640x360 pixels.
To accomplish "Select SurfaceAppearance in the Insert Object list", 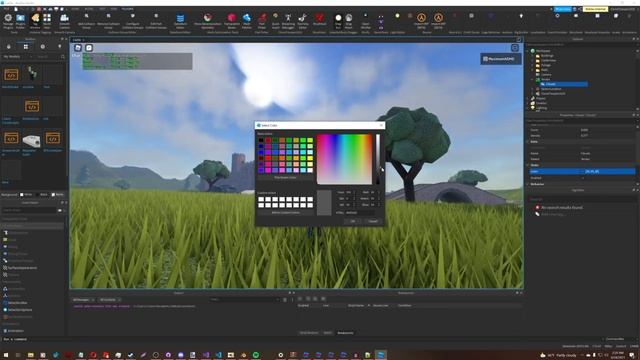I will pyautogui.click(x=22, y=268).
